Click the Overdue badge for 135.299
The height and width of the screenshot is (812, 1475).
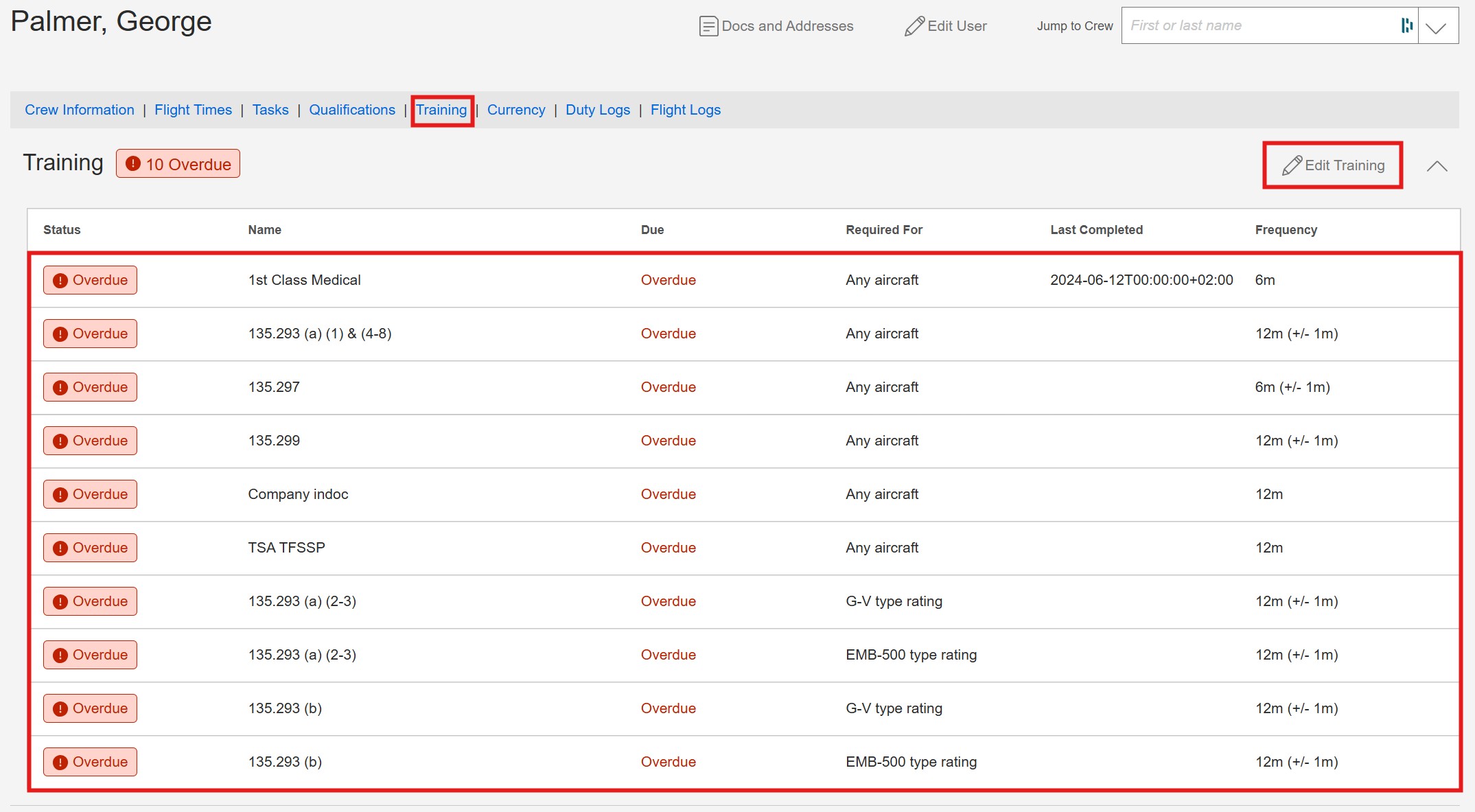(x=90, y=441)
